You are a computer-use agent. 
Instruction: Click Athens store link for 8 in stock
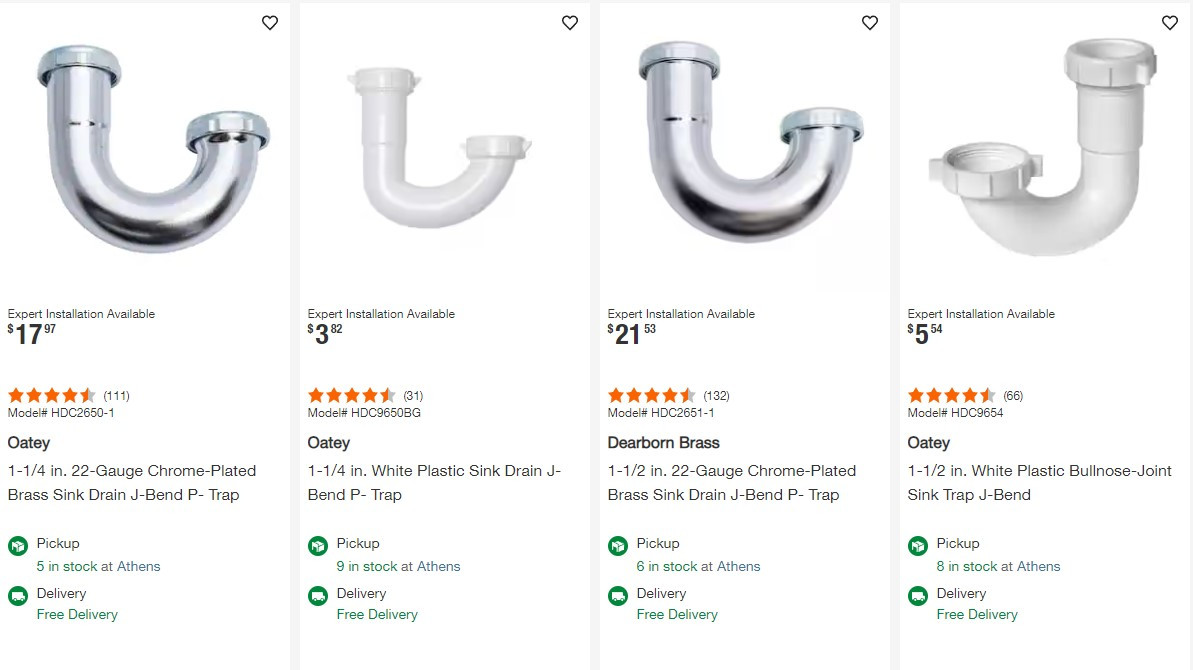(1038, 566)
